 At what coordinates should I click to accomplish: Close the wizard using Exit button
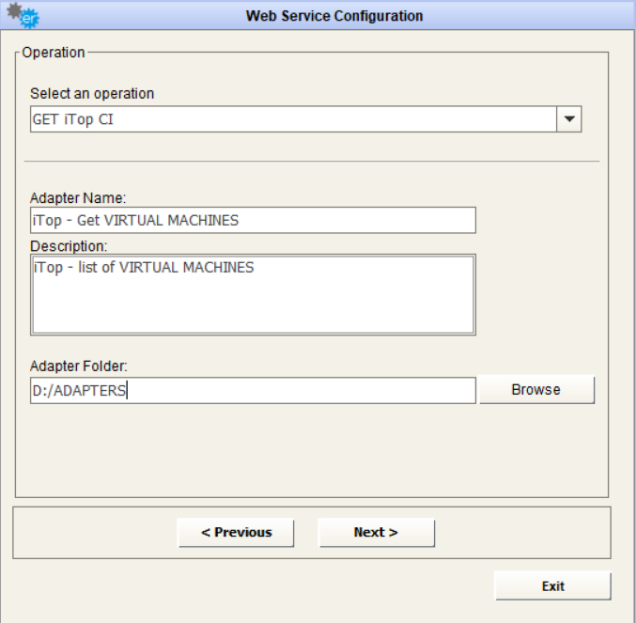coord(552,586)
